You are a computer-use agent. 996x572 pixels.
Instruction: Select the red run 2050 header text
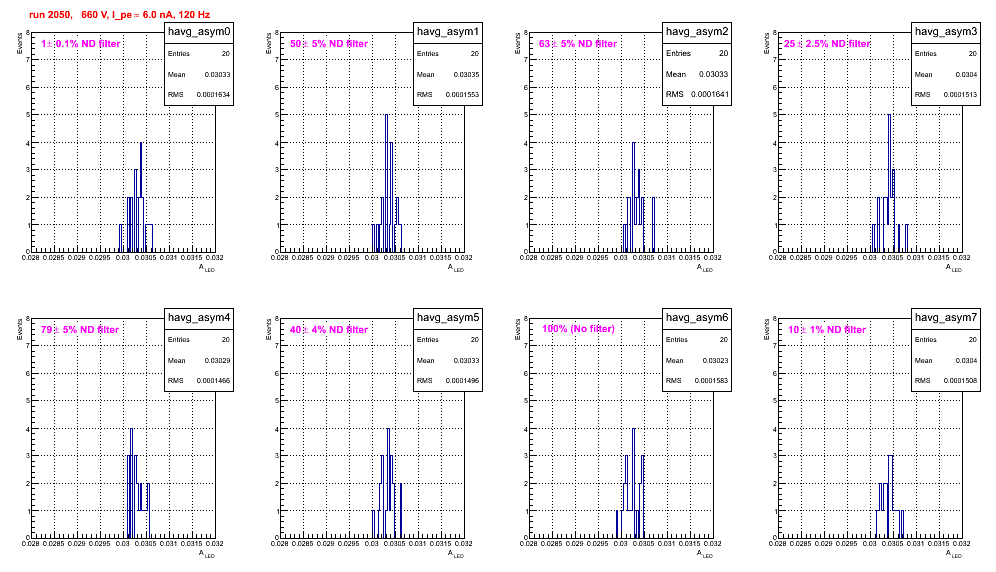(x=119, y=15)
